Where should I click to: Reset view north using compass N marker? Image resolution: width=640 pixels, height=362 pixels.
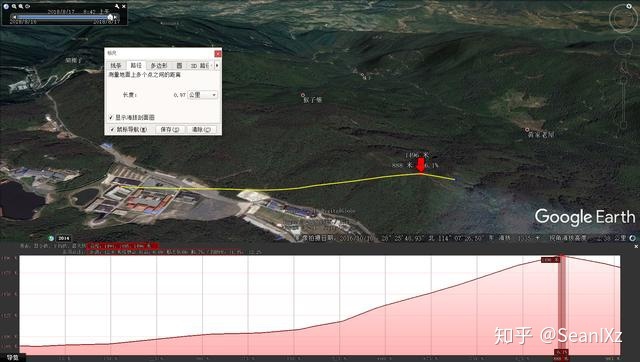(629, 6)
